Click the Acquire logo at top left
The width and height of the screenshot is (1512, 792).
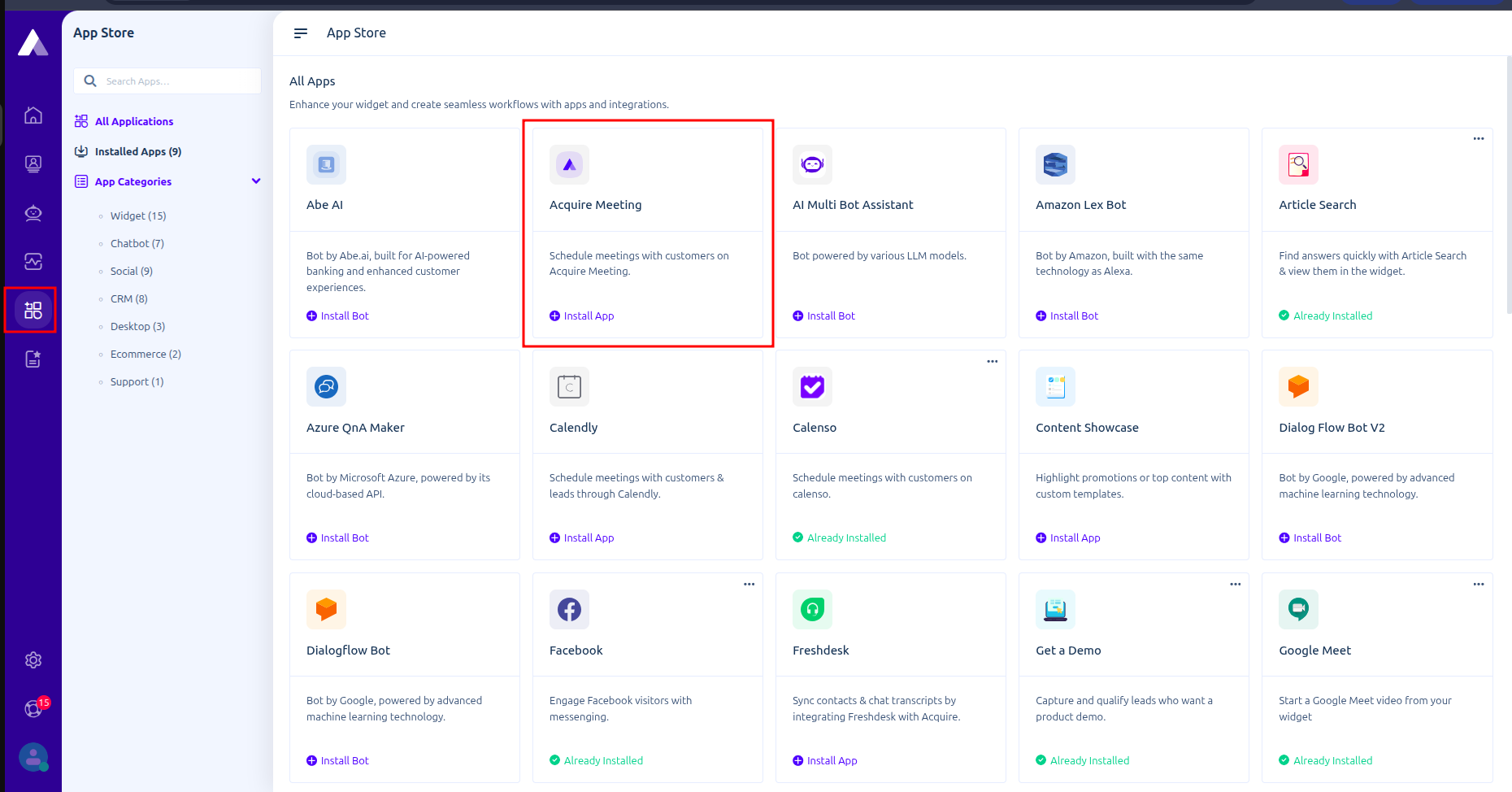pos(33,42)
